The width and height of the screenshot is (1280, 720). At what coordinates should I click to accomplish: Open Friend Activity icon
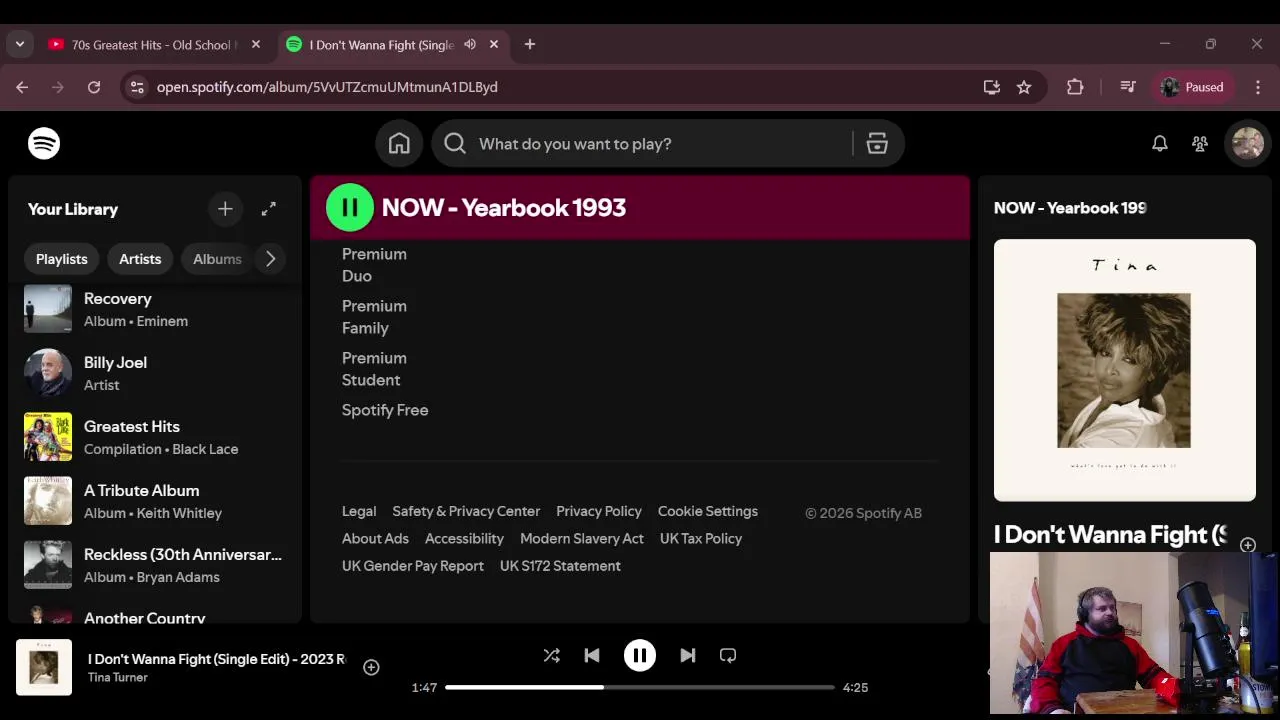(x=1200, y=144)
